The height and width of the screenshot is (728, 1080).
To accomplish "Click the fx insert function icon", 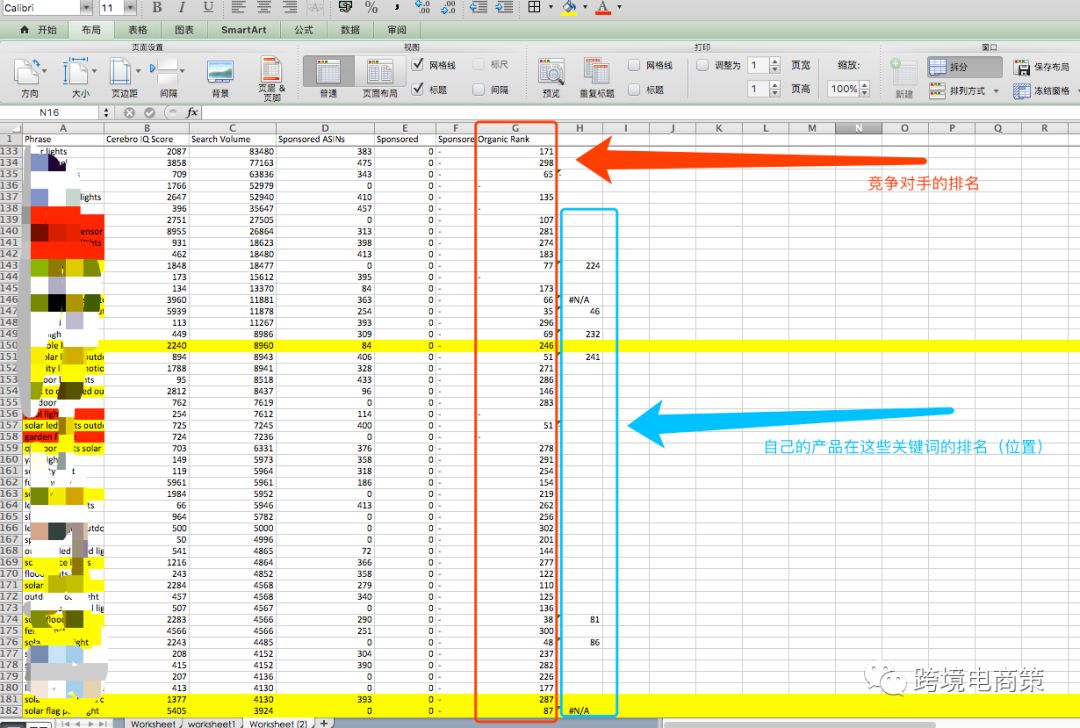I will coord(192,113).
